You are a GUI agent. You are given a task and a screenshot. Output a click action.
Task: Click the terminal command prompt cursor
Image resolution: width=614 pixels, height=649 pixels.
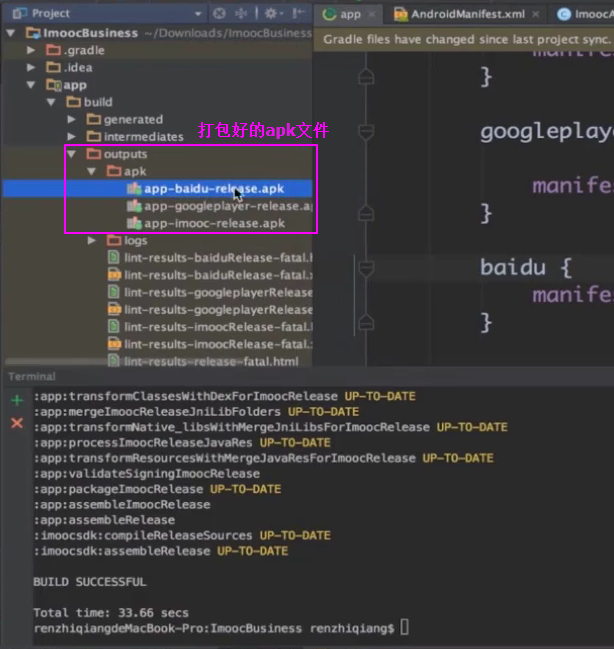405,627
